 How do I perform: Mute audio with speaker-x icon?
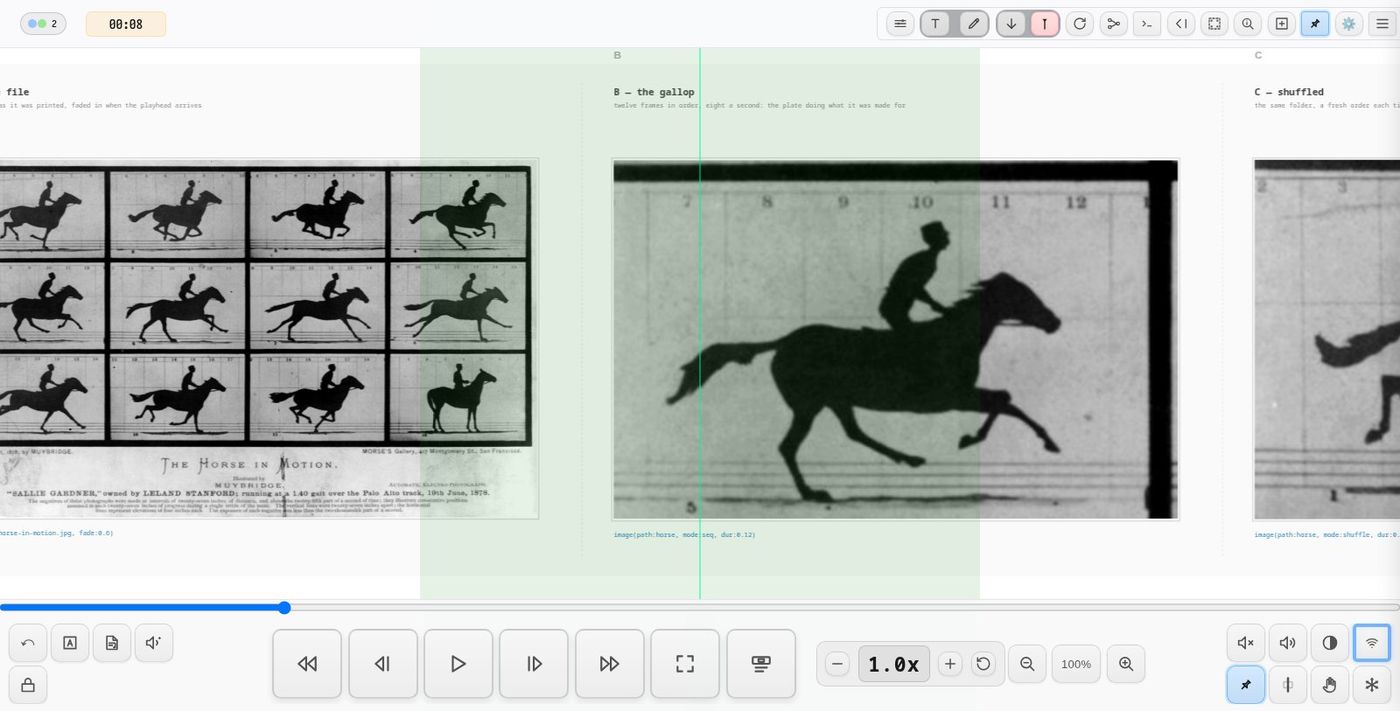click(x=1246, y=643)
